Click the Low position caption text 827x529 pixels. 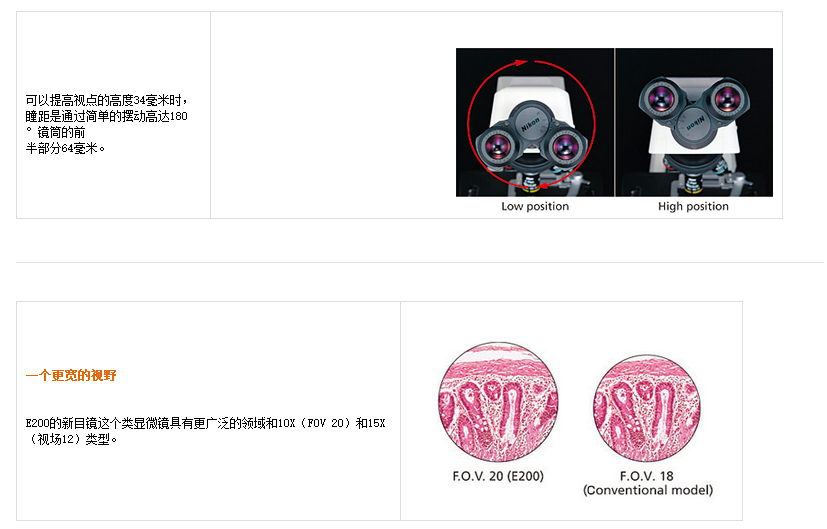coord(535,206)
